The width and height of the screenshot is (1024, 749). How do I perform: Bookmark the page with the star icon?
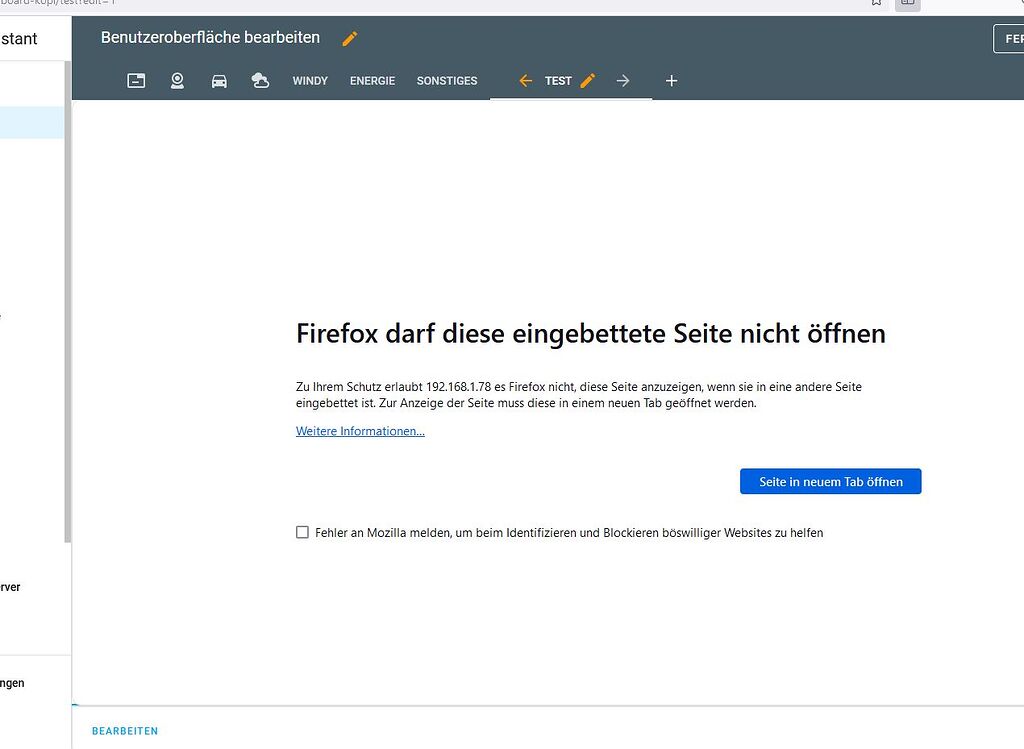[x=876, y=4]
